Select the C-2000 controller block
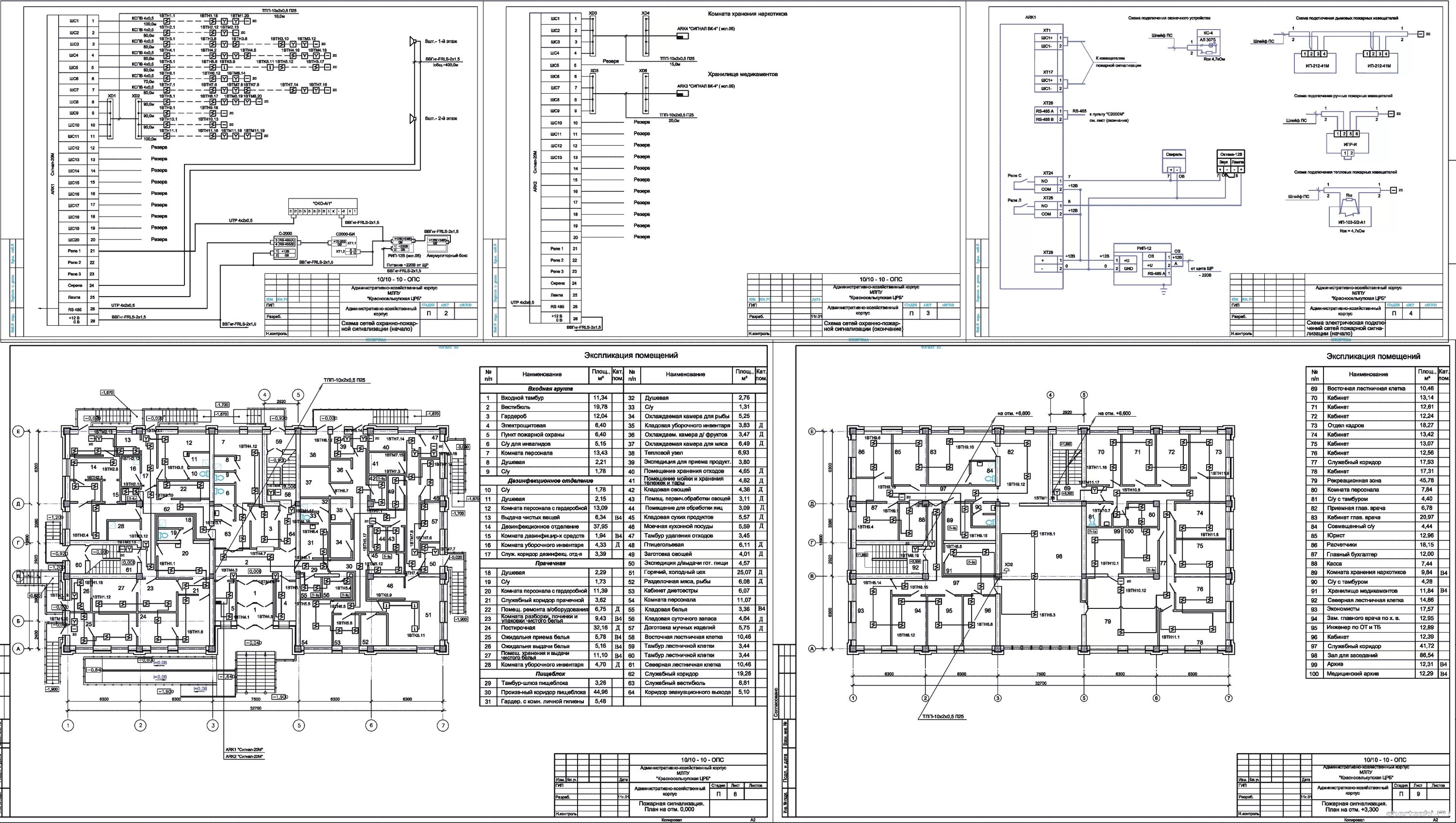 [x=285, y=248]
